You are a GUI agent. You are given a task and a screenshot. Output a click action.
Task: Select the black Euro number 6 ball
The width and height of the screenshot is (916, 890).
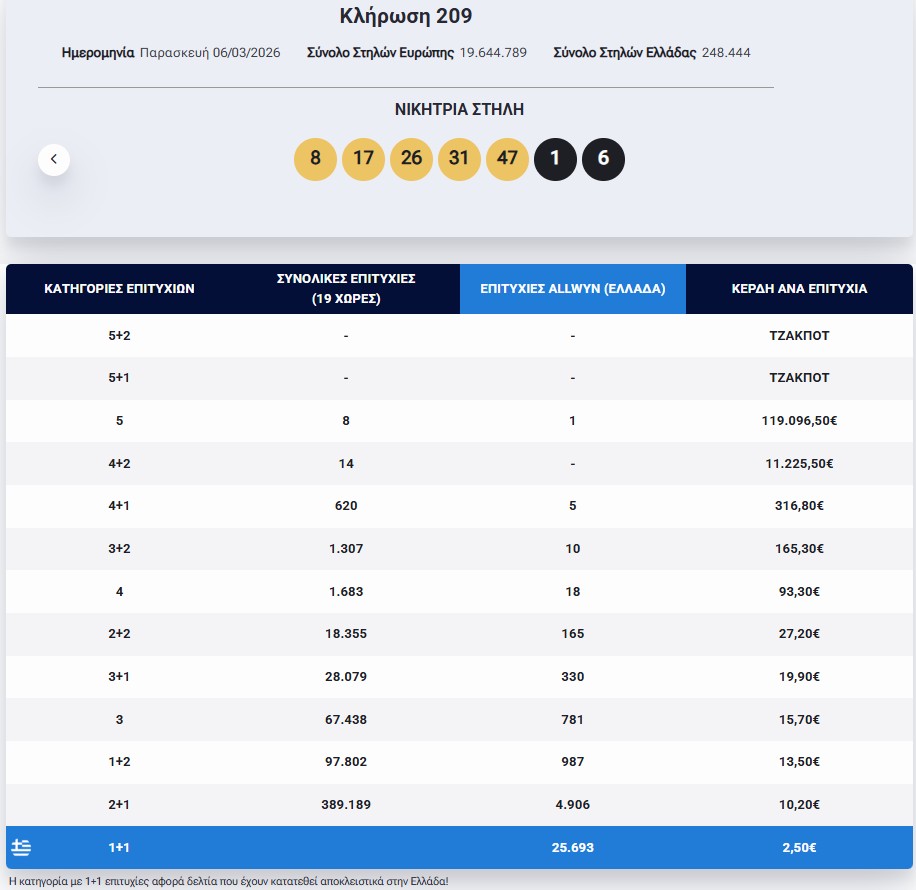(x=603, y=159)
